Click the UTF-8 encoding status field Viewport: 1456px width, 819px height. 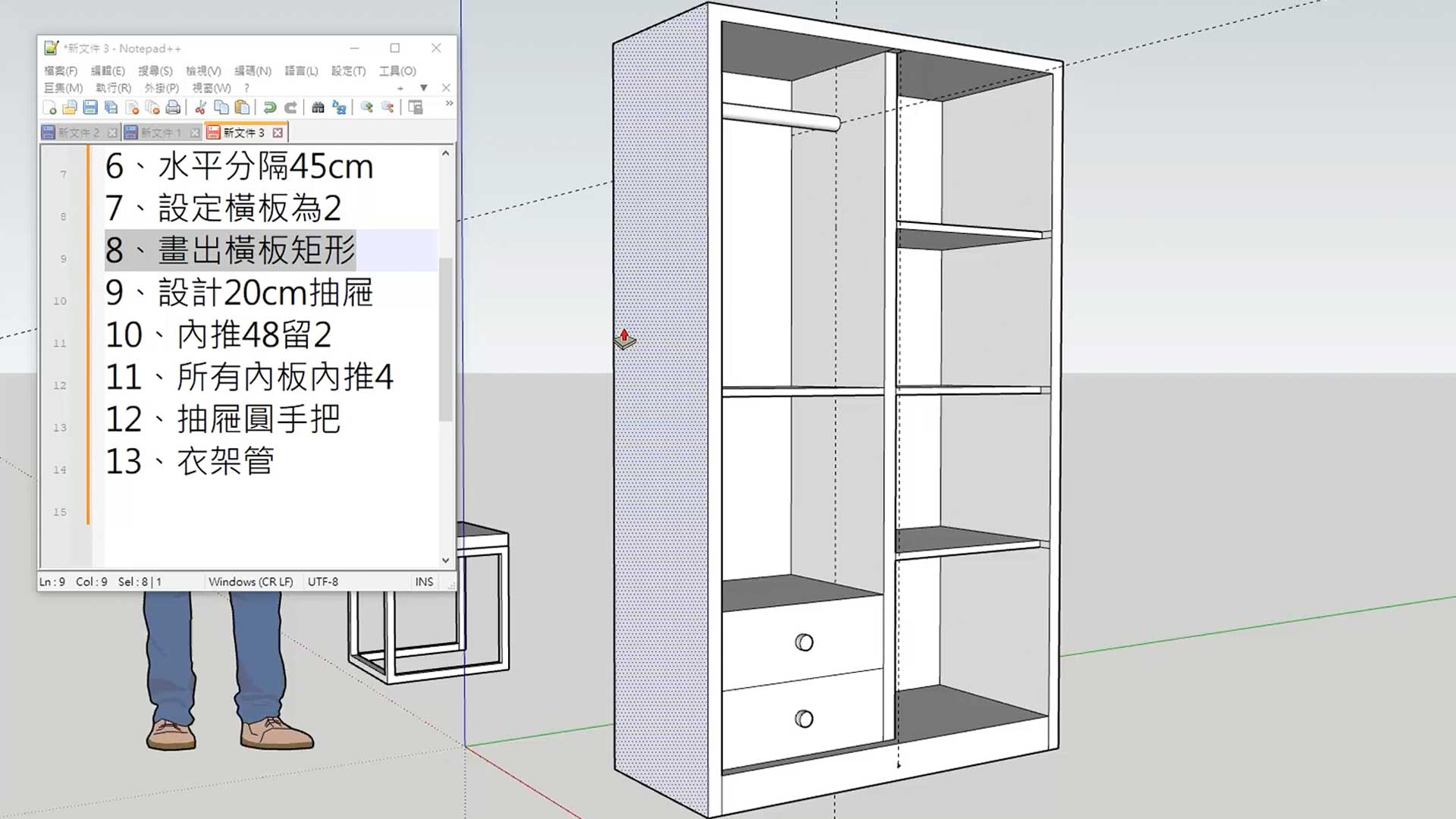pos(323,582)
